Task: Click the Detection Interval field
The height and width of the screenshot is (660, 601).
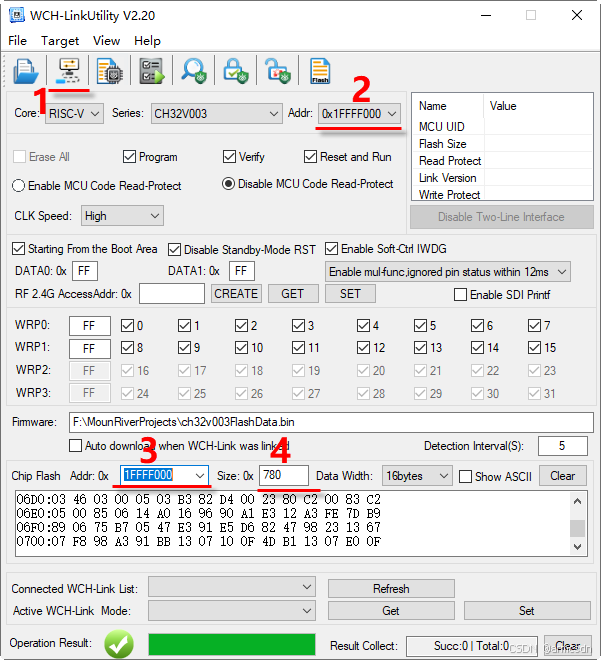Action: pos(563,446)
